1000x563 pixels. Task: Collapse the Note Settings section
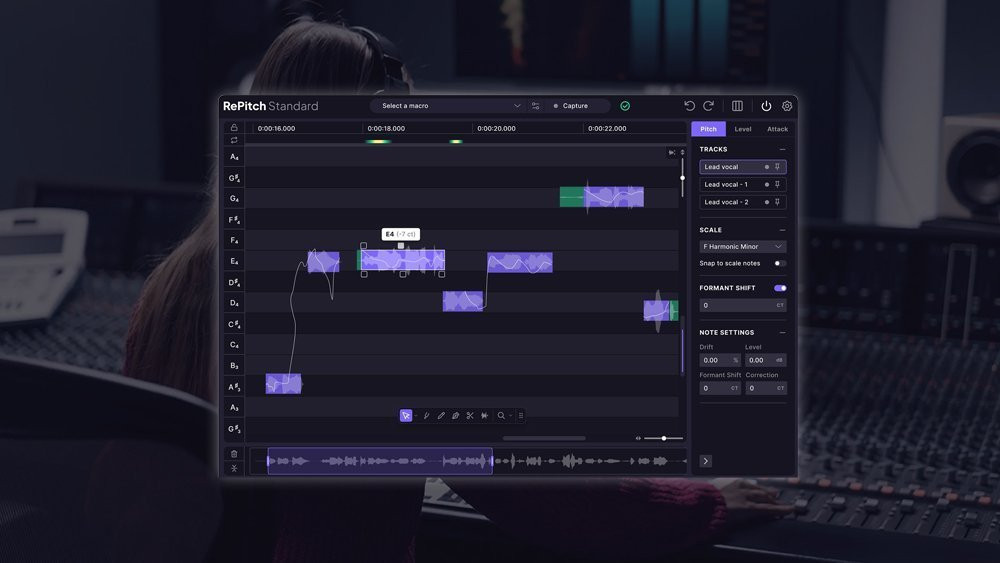(782, 333)
